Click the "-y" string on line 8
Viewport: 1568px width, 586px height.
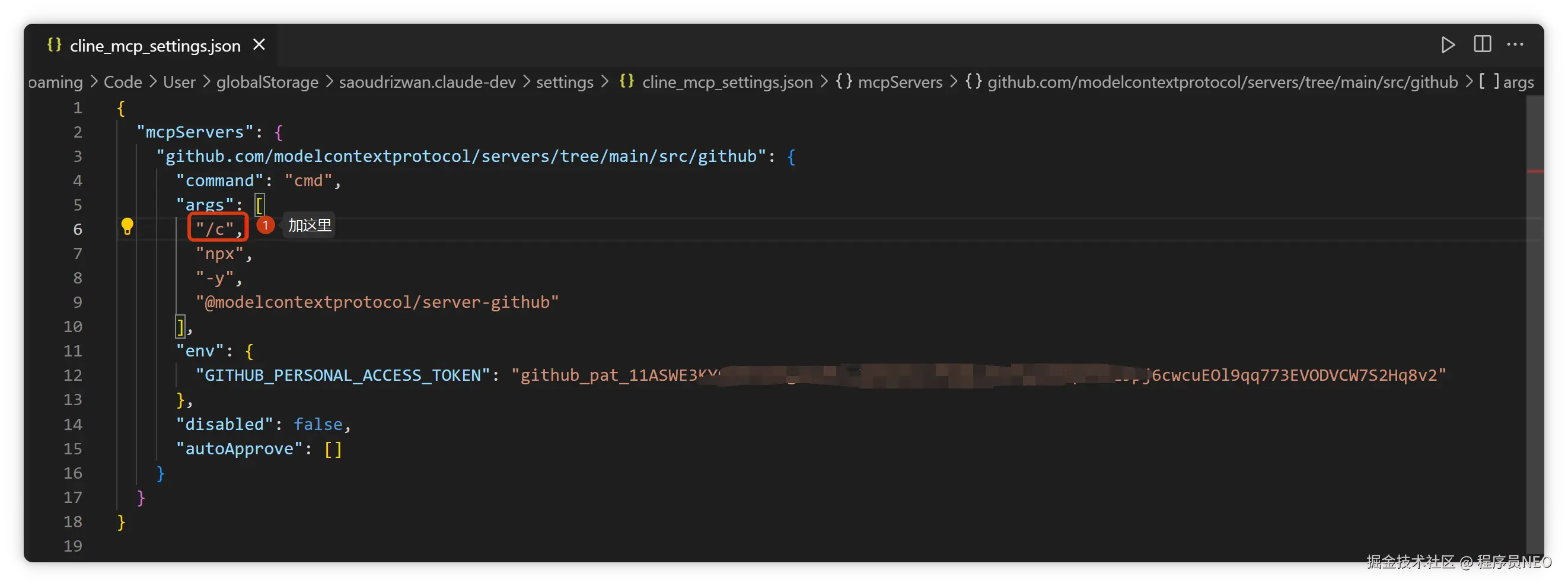click(215, 278)
